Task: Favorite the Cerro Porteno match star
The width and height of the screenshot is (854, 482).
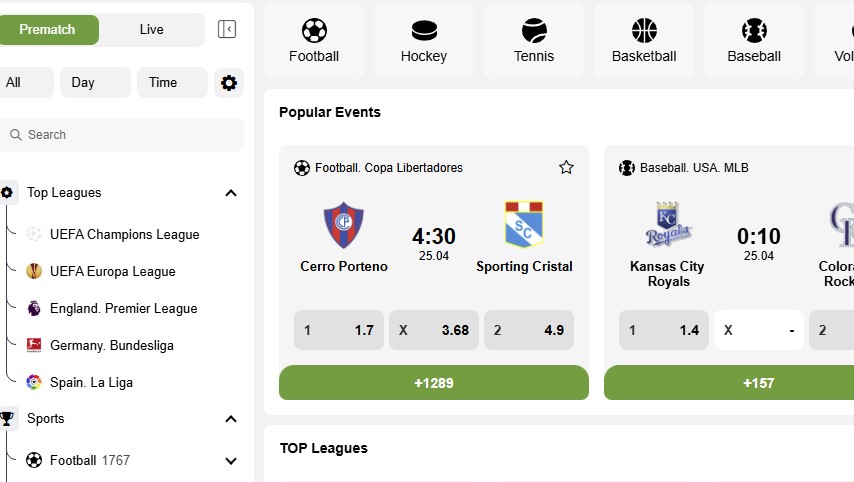Action: (x=566, y=167)
